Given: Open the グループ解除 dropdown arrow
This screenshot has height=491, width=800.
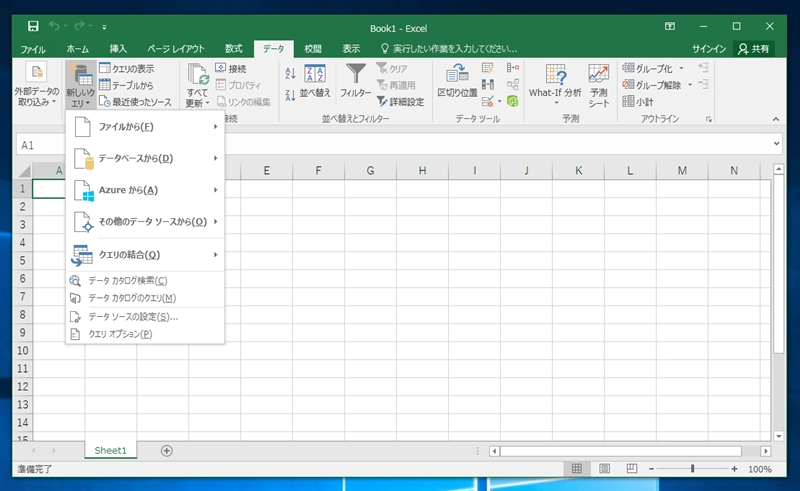Looking at the screenshot, I should [x=690, y=85].
